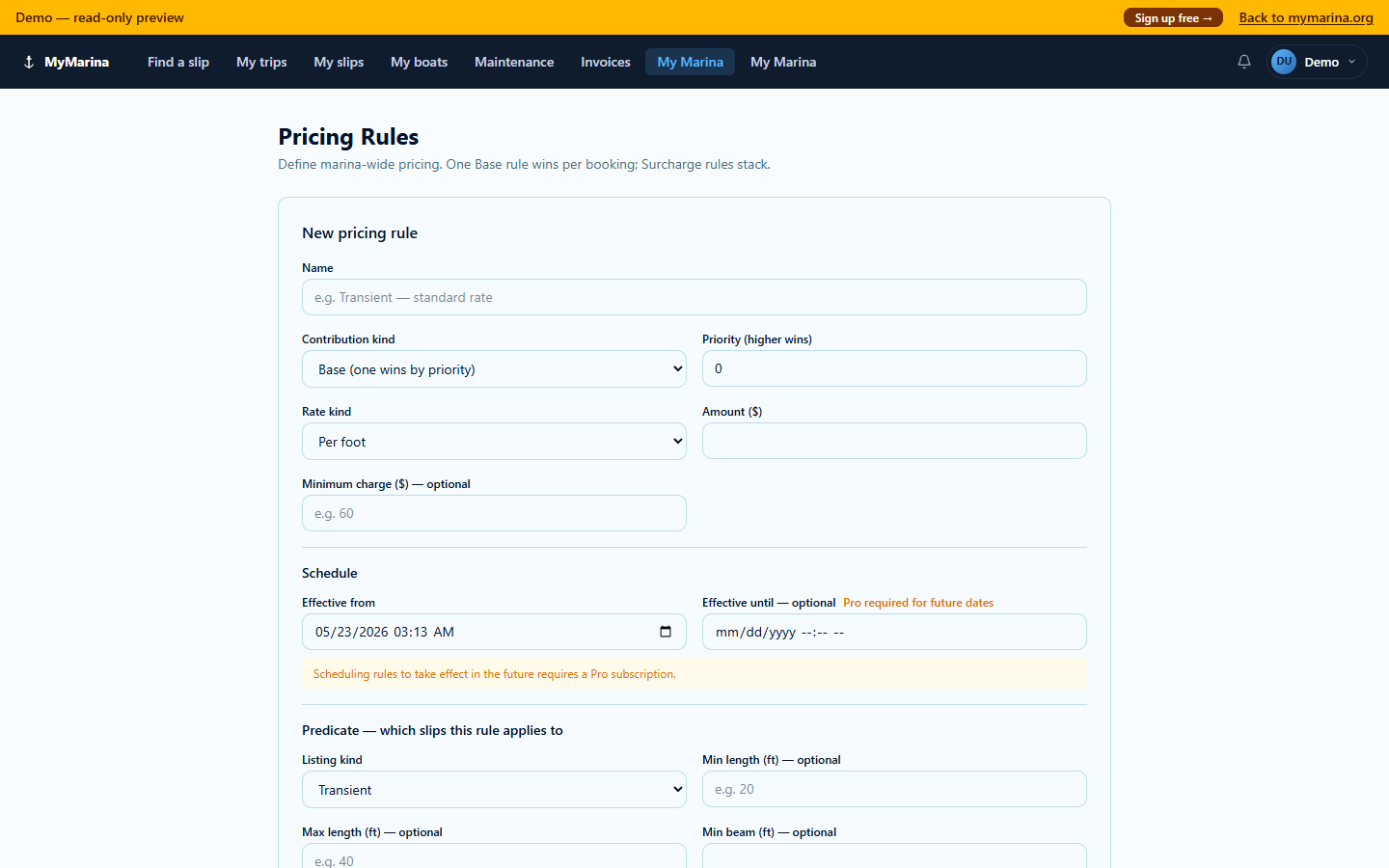Open the Invoices page
The image size is (1389, 868).
(606, 62)
